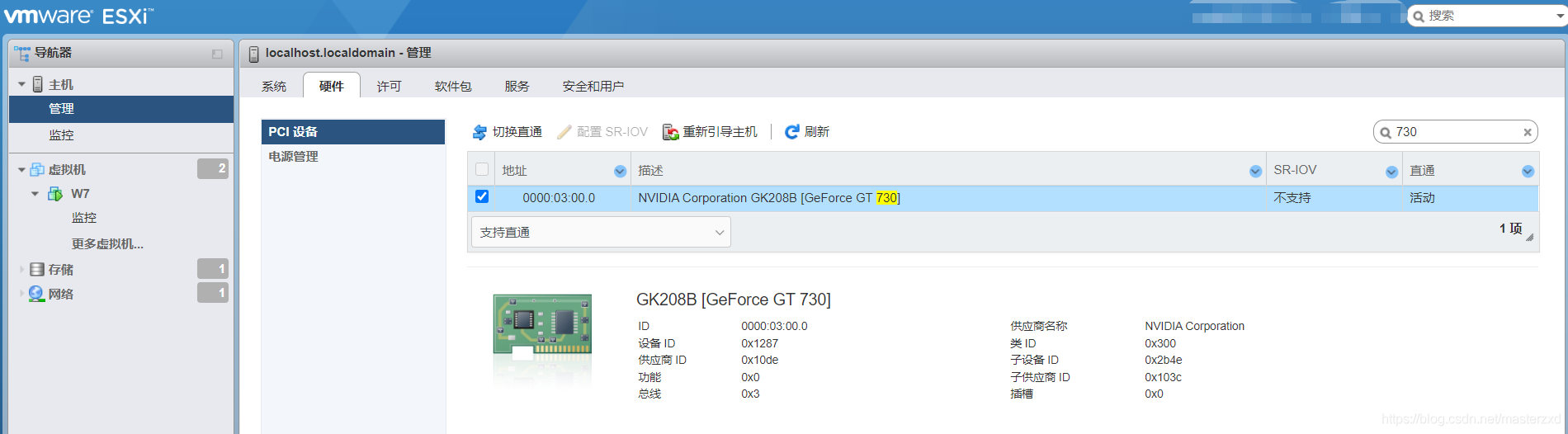
Task: Tick the select-all checkbox in table header
Action: click(x=482, y=169)
